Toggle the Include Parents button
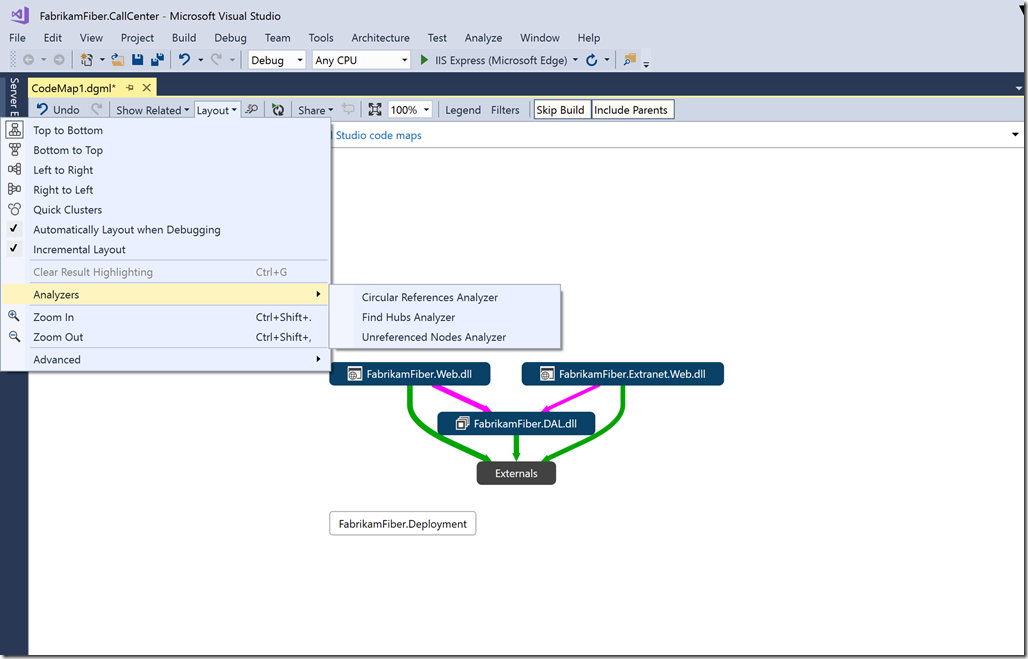Image resolution: width=1028 pixels, height=659 pixels. (632, 110)
